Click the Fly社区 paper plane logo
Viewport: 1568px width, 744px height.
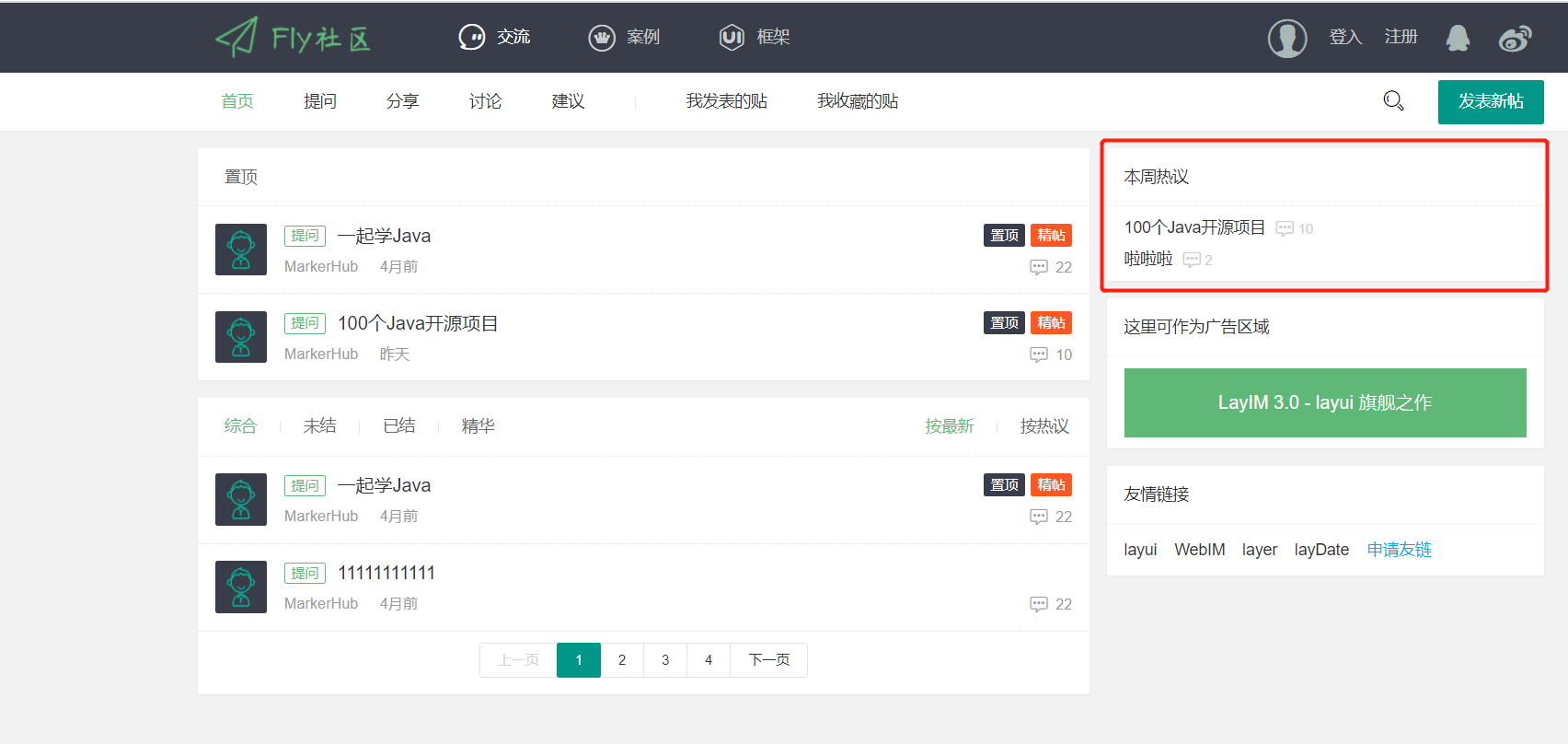point(293,37)
